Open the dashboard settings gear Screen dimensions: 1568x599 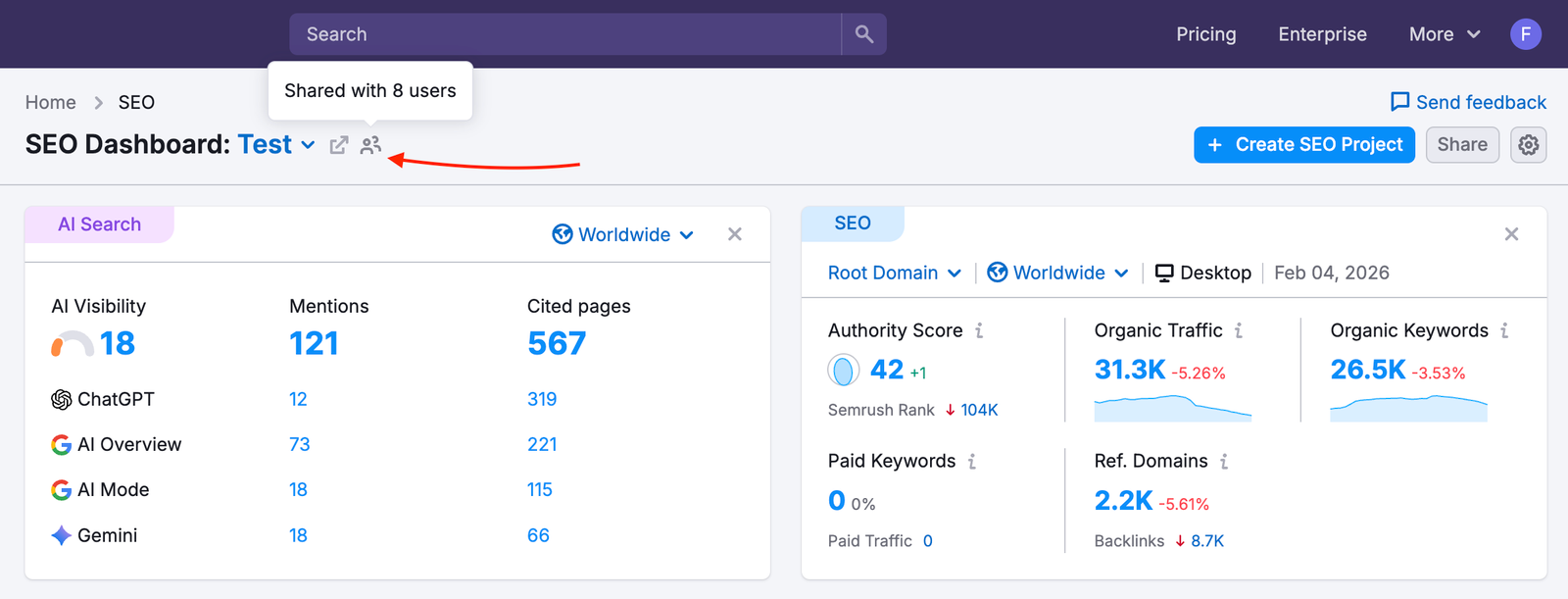(1528, 145)
